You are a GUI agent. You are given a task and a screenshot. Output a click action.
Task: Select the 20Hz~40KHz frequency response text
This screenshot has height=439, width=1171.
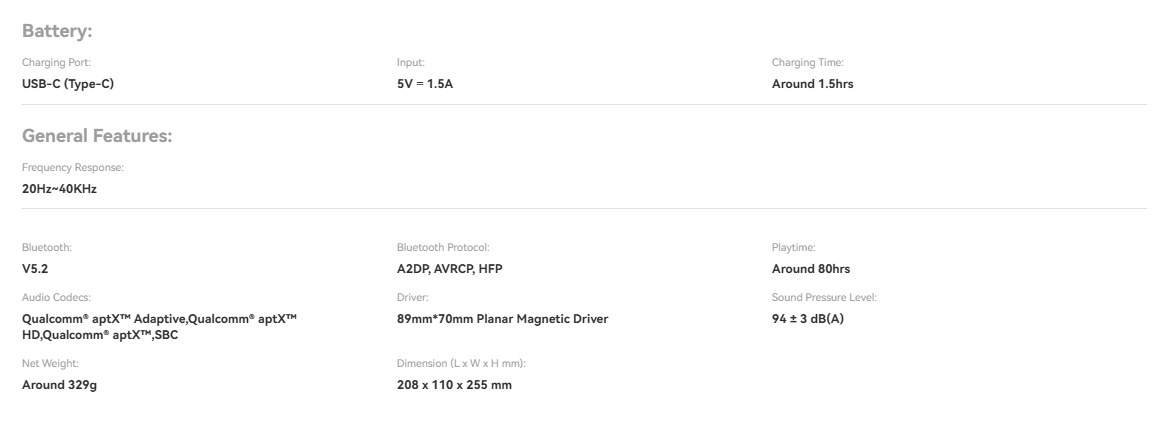[x=59, y=188]
